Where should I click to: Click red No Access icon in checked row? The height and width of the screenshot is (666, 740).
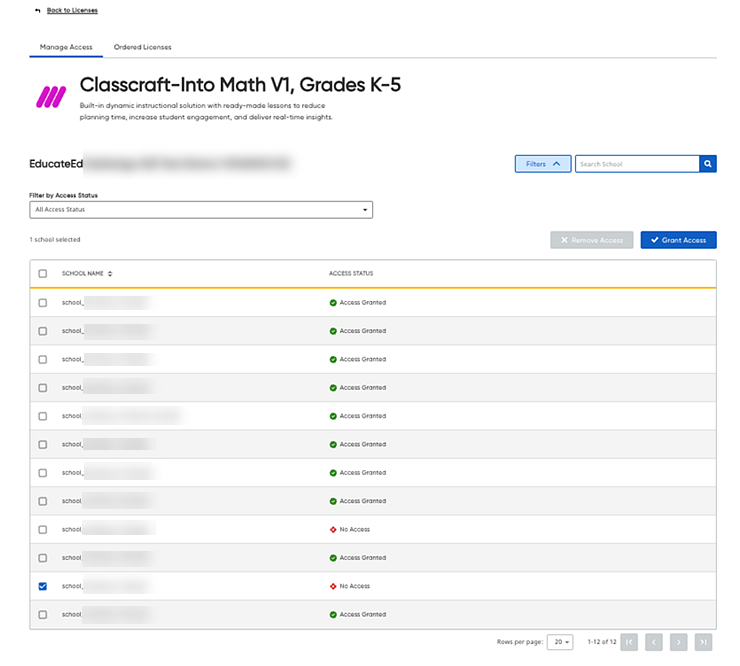click(x=333, y=586)
